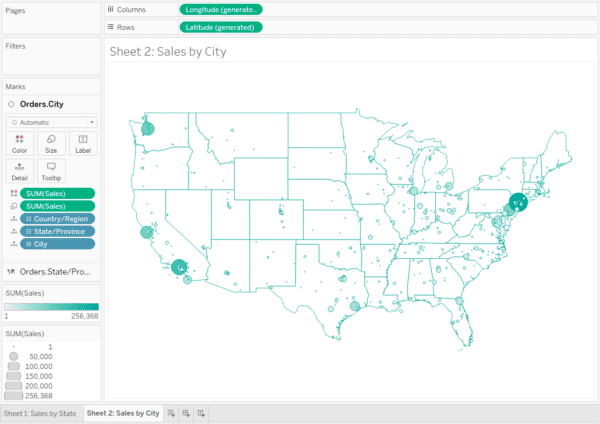Click the New Story icon
Image resolution: width=600 pixels, height=424 pixels.
click(x=201, y=412)
